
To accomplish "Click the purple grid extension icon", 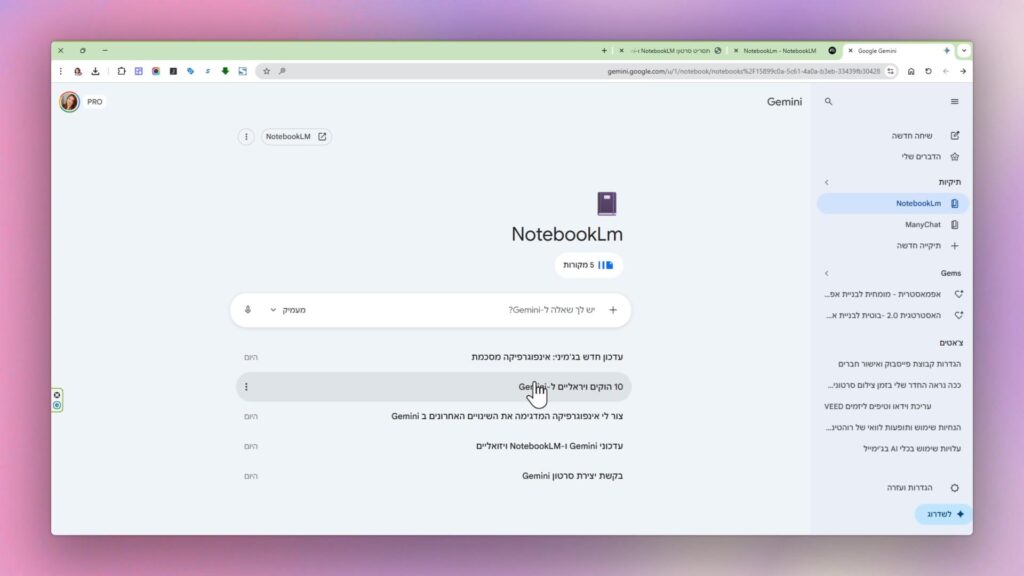I will click(x=138, y=71).
